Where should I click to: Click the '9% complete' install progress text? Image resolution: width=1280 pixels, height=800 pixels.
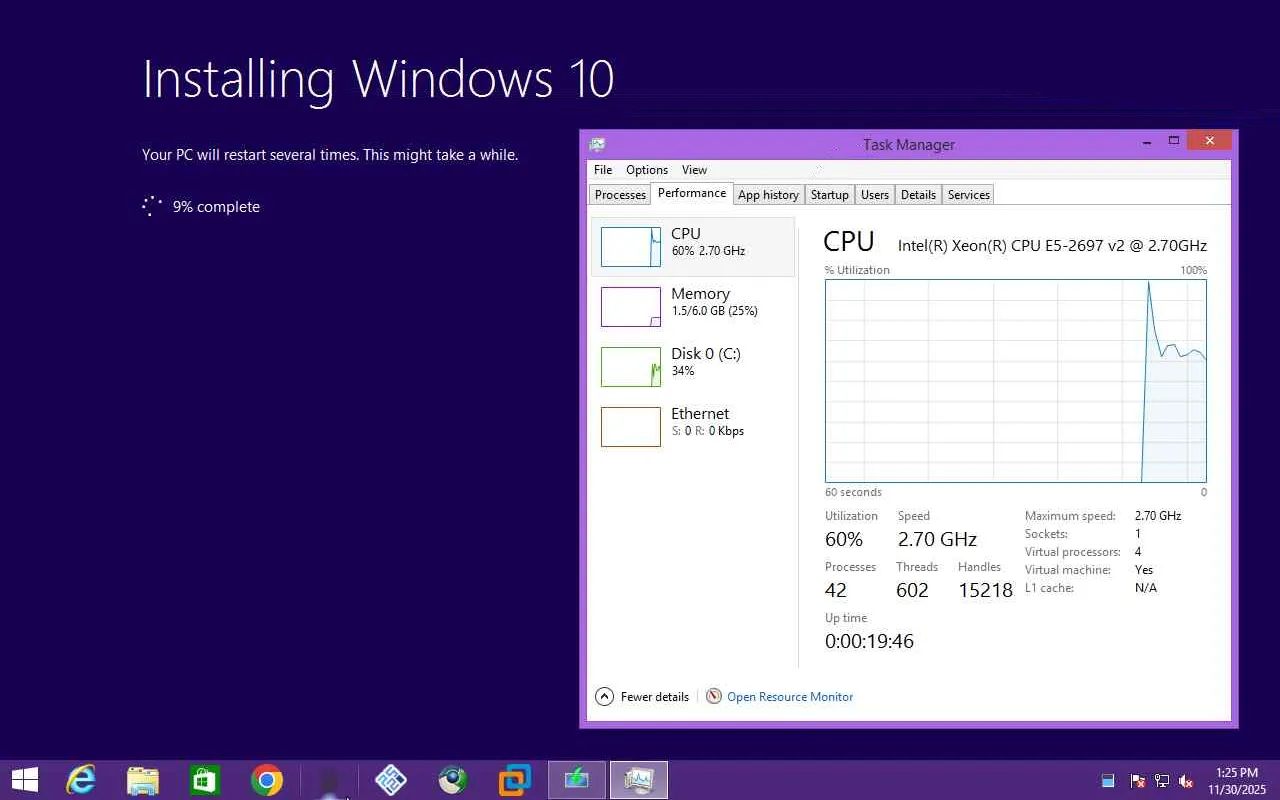216,207
